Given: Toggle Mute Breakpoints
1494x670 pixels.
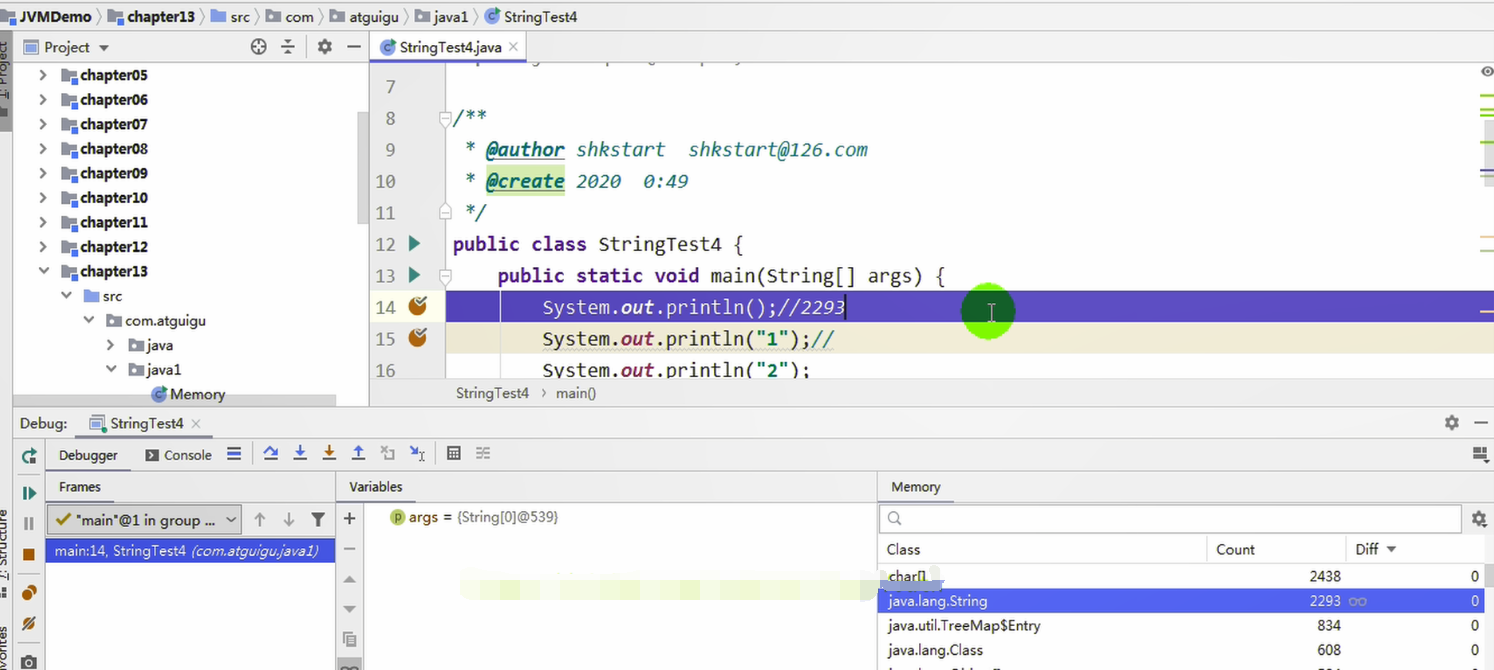Looking at the screenshot, I should [29, 623].
